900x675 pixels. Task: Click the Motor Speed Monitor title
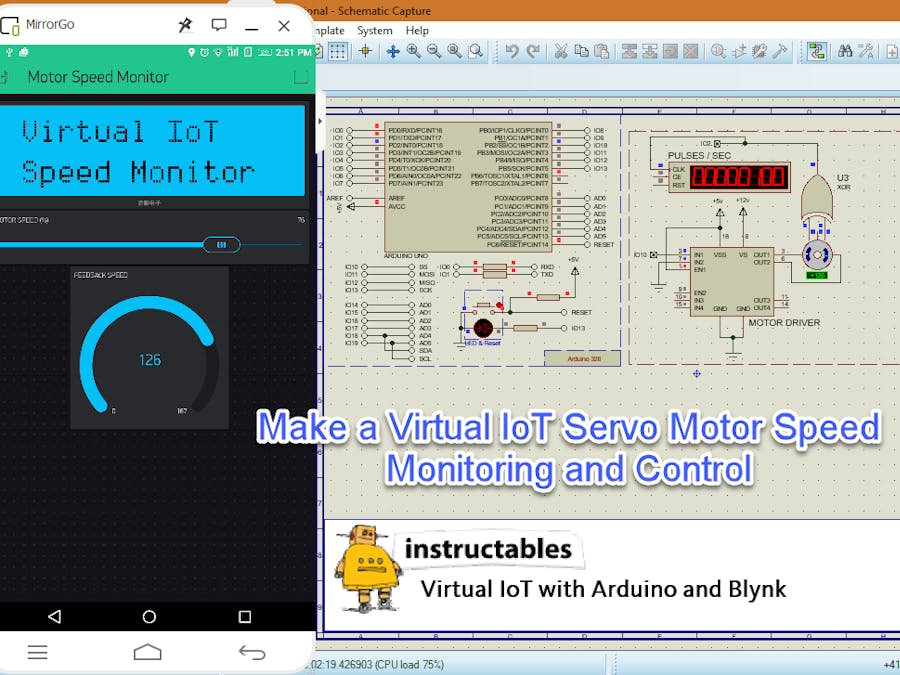[98, 77]
